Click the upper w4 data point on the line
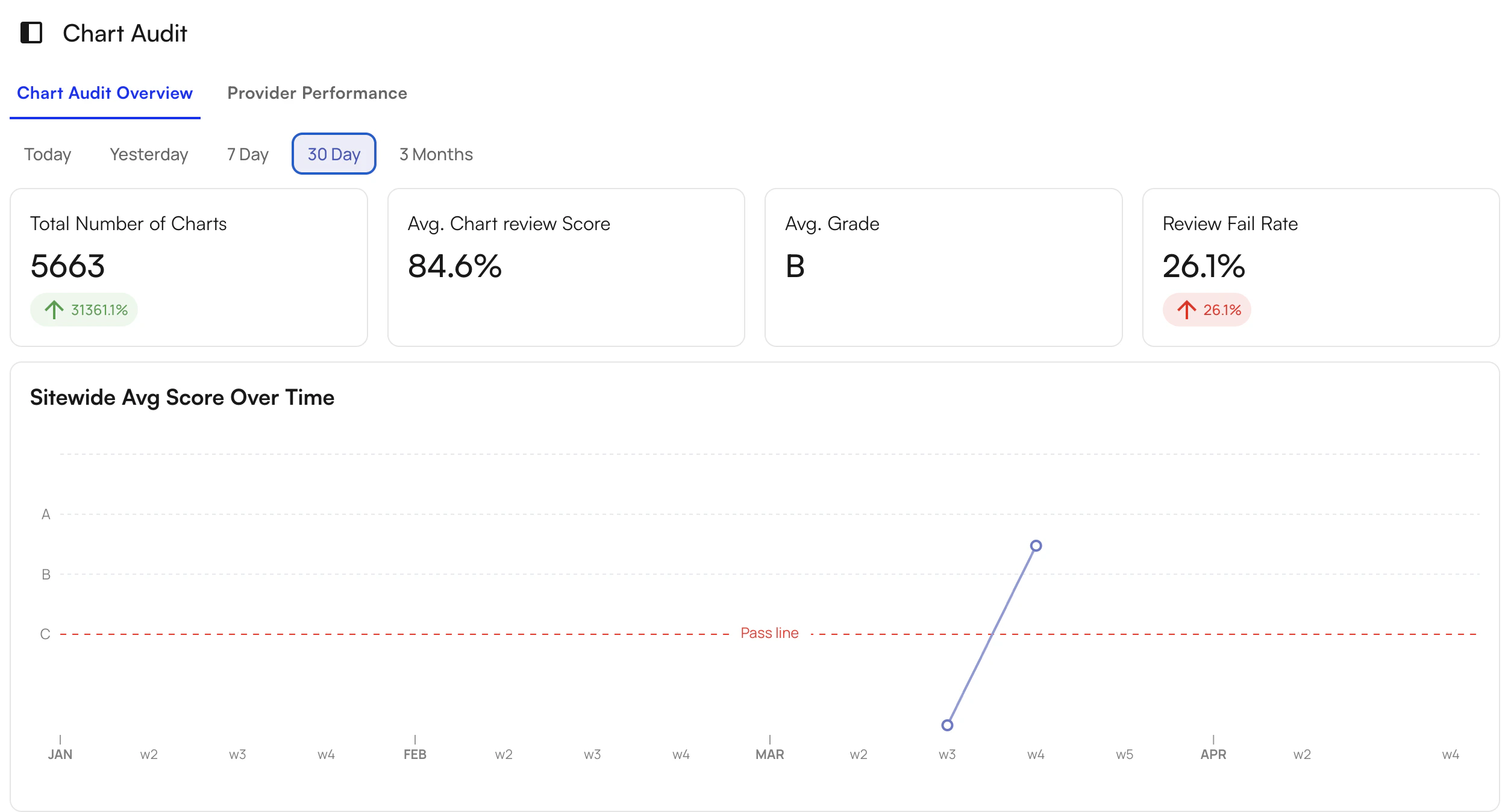 pos(1036,546)
